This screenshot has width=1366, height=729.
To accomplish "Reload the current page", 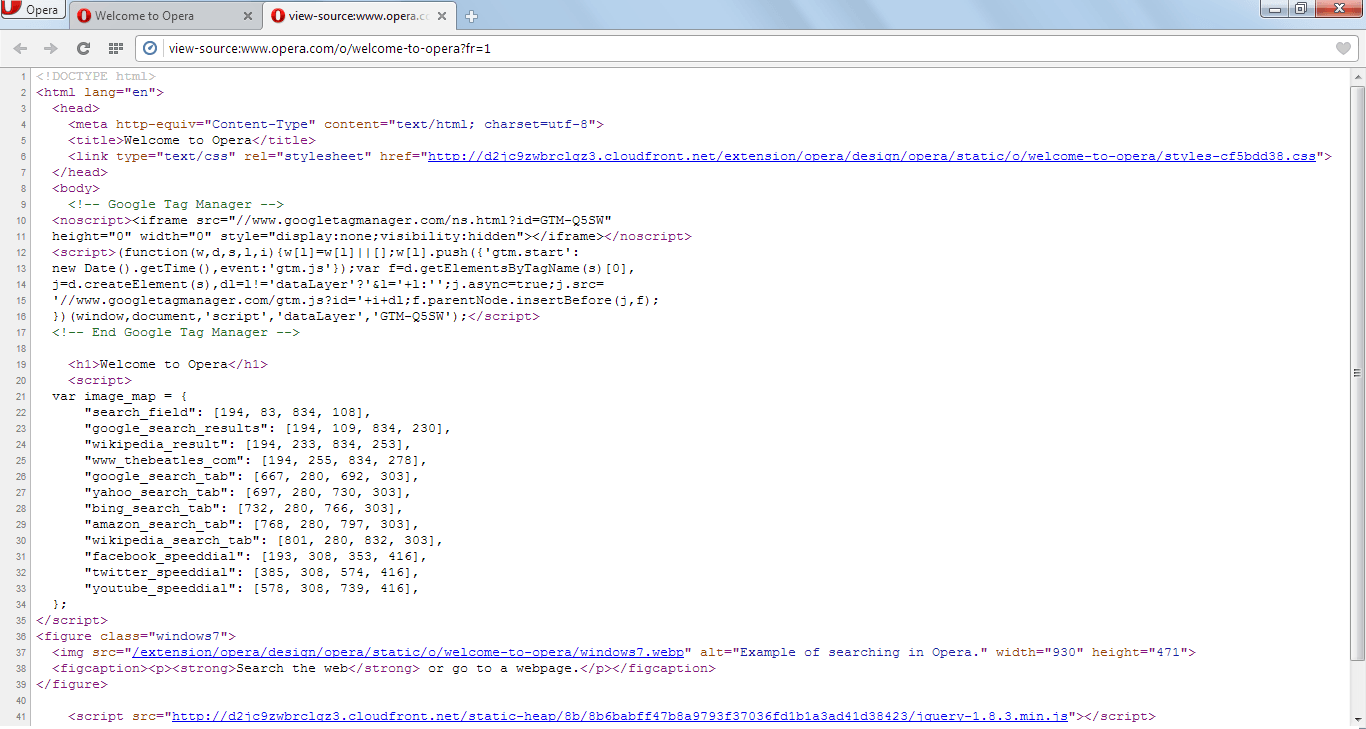I will click(83, 48).
